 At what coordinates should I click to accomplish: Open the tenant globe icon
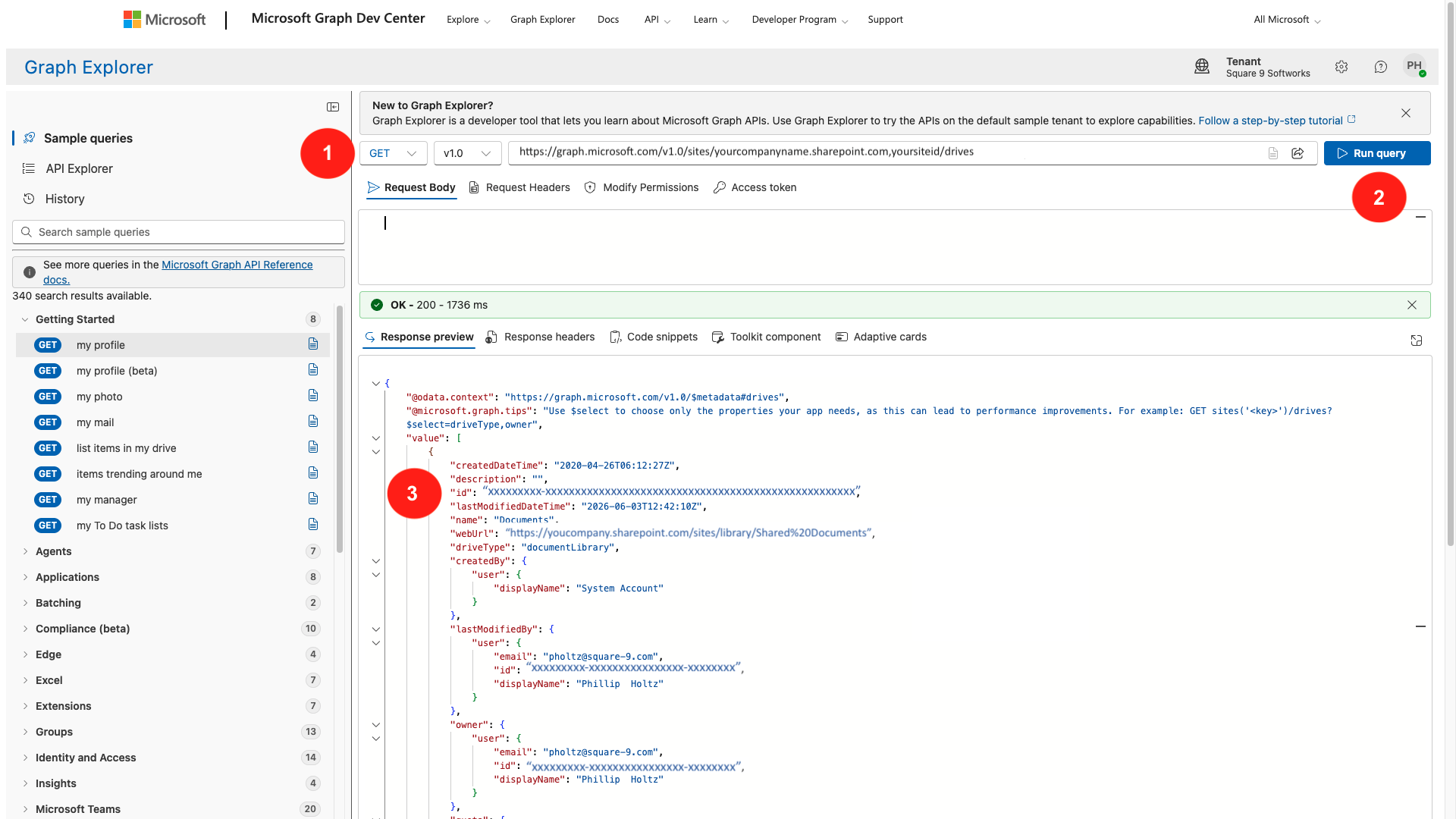pos(1202,67)
